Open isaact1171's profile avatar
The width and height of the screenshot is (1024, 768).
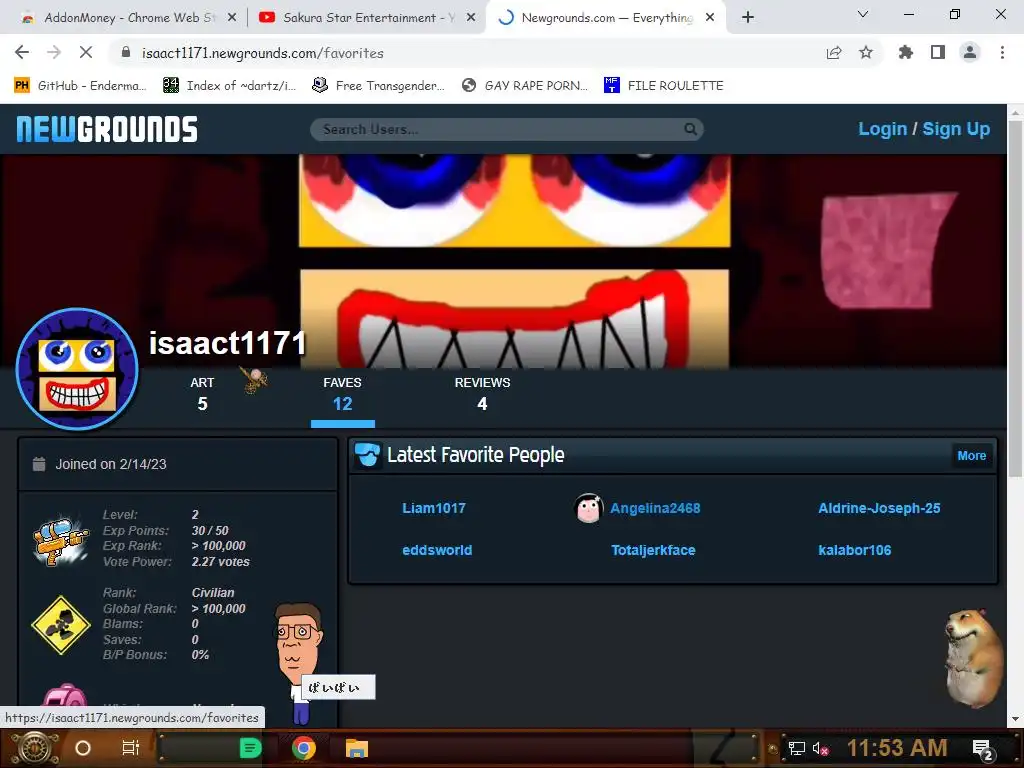tap(77, 369)
